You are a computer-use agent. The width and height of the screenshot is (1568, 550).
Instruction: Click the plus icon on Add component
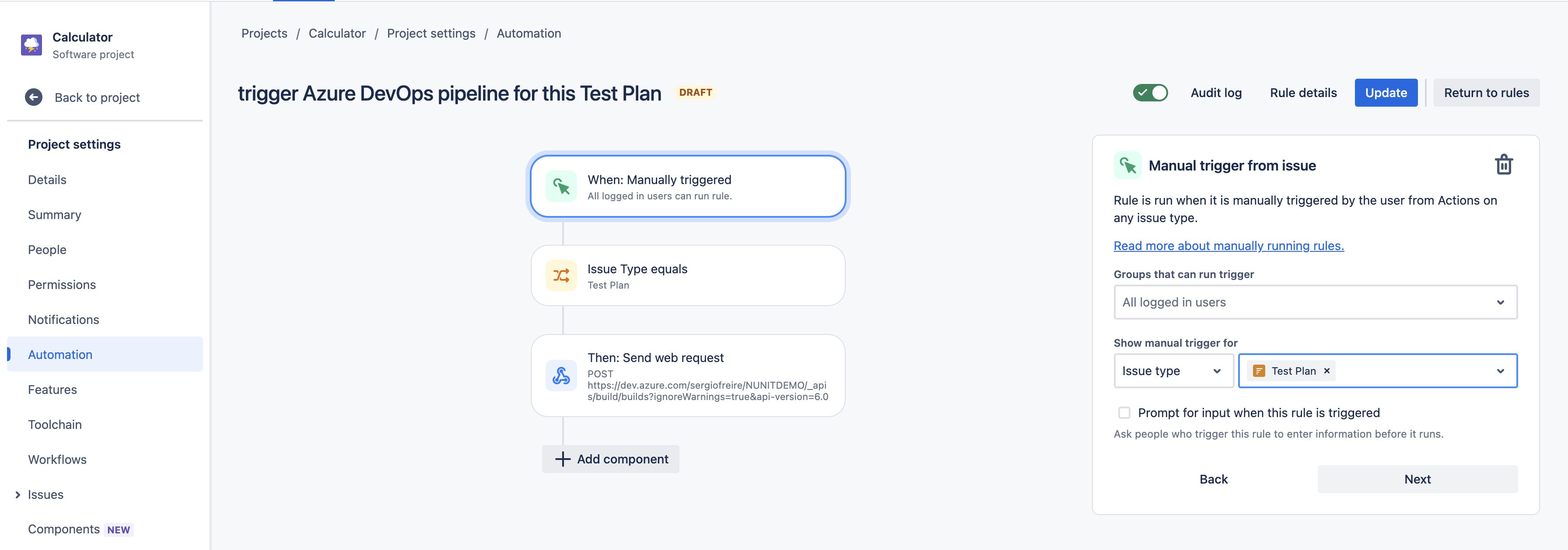pos(563,459)
